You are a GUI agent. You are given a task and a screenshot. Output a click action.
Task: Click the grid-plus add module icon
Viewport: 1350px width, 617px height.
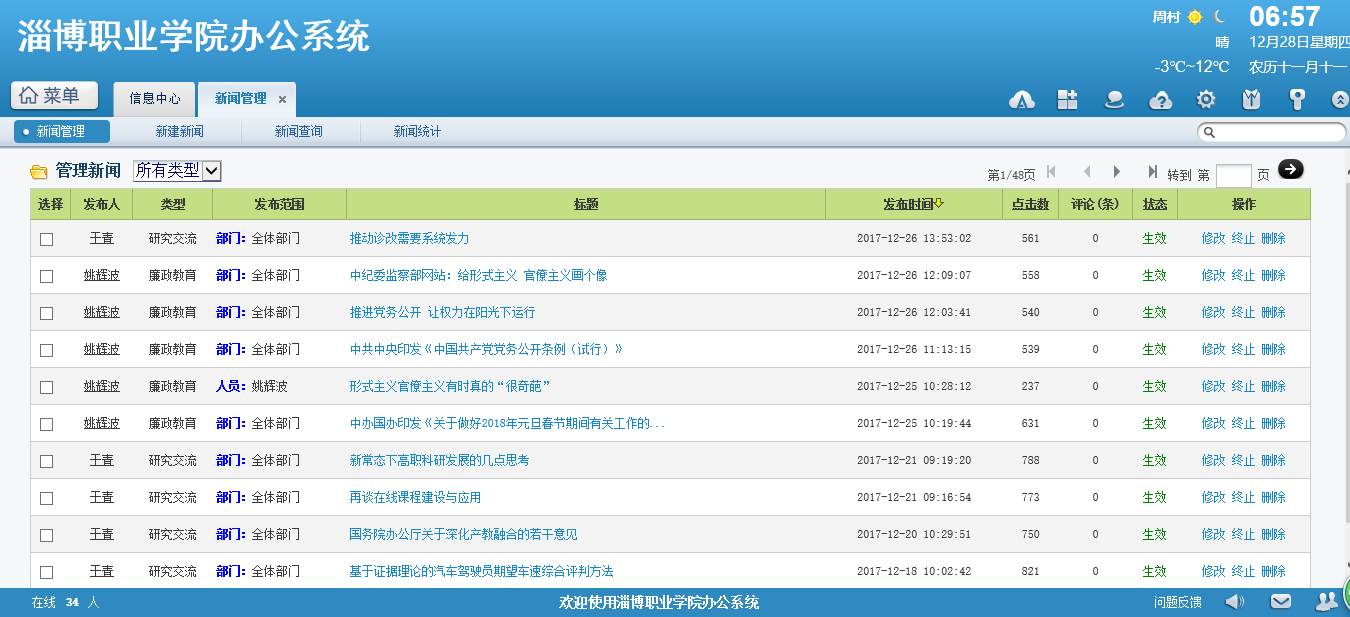tap(1068, 99)
